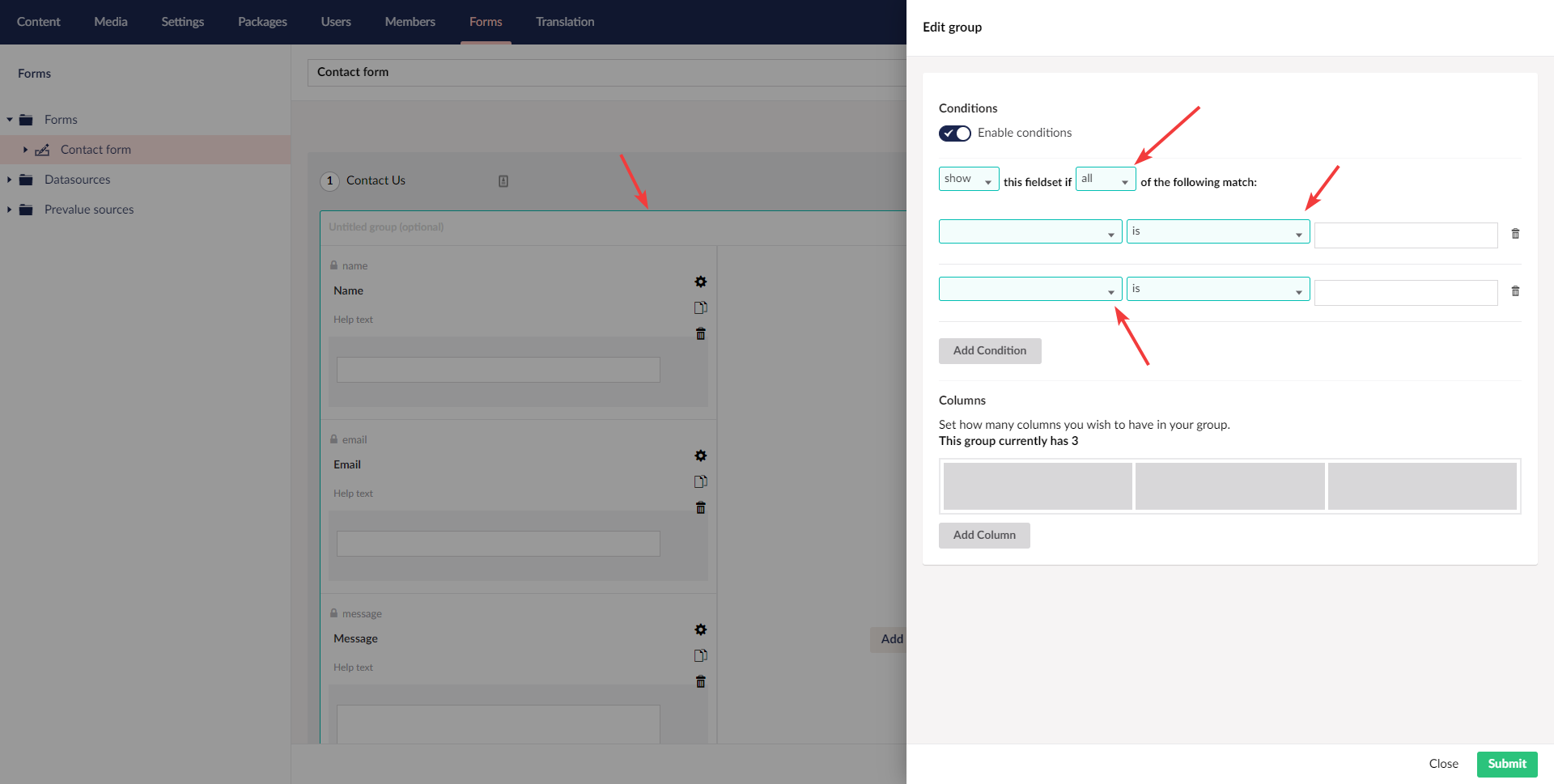Screen dimensions: 1554x784
Task: Open the first condition's 'is' operator dropdown
Action: tap(1217, 231)
